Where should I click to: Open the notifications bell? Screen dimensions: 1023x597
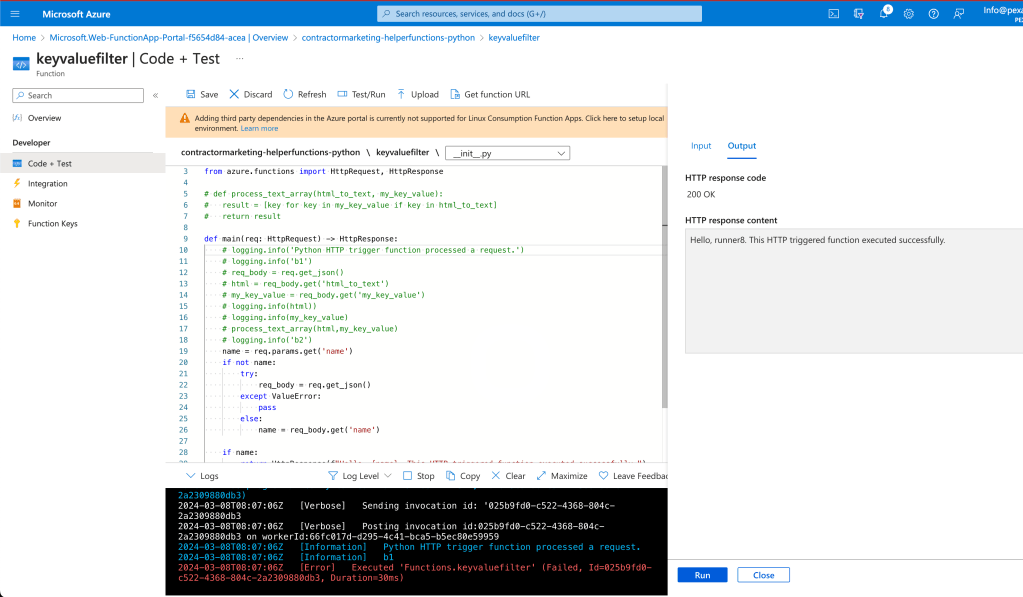tap(884, 14)
